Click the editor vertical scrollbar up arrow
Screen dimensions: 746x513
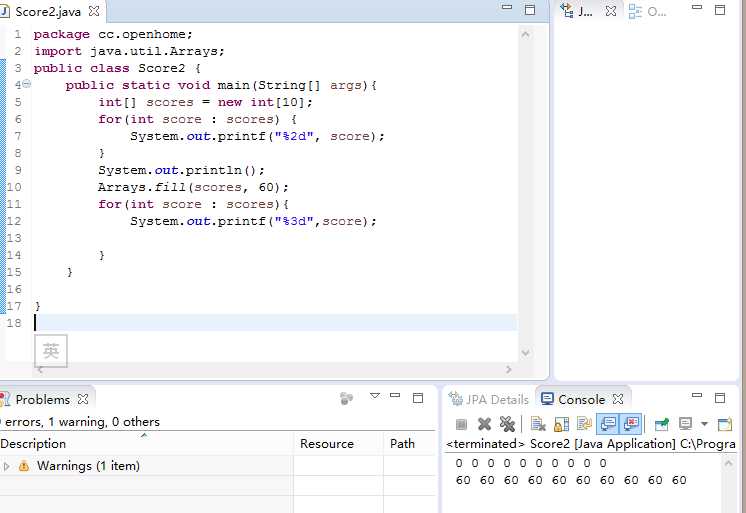(525, 34)
